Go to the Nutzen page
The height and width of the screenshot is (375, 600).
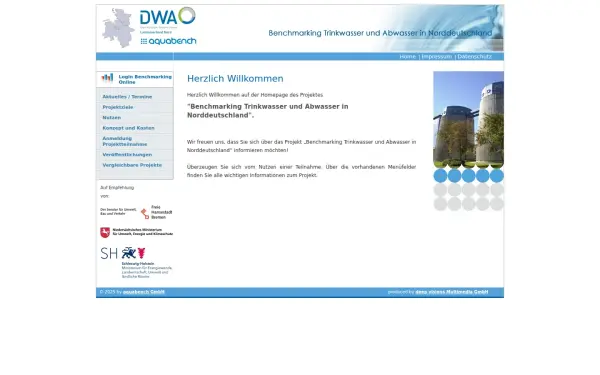(111, 117)
